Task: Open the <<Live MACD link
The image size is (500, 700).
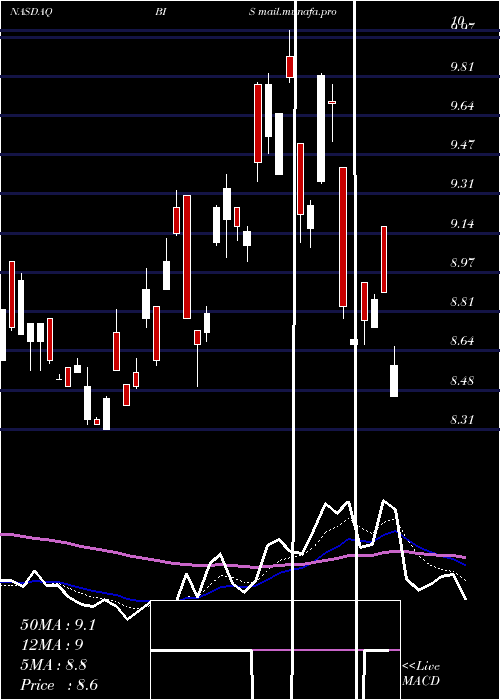Action: click(x=421, y=674)
